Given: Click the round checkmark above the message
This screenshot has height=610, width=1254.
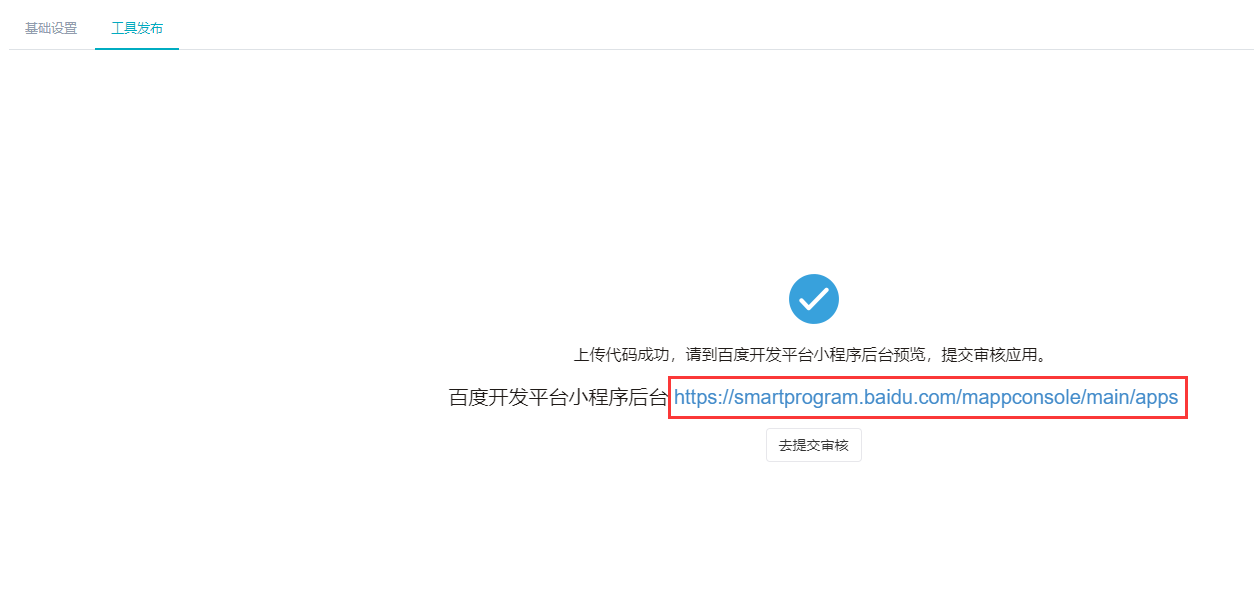Looking at the screenshot, I should click(x=813, y=299).
